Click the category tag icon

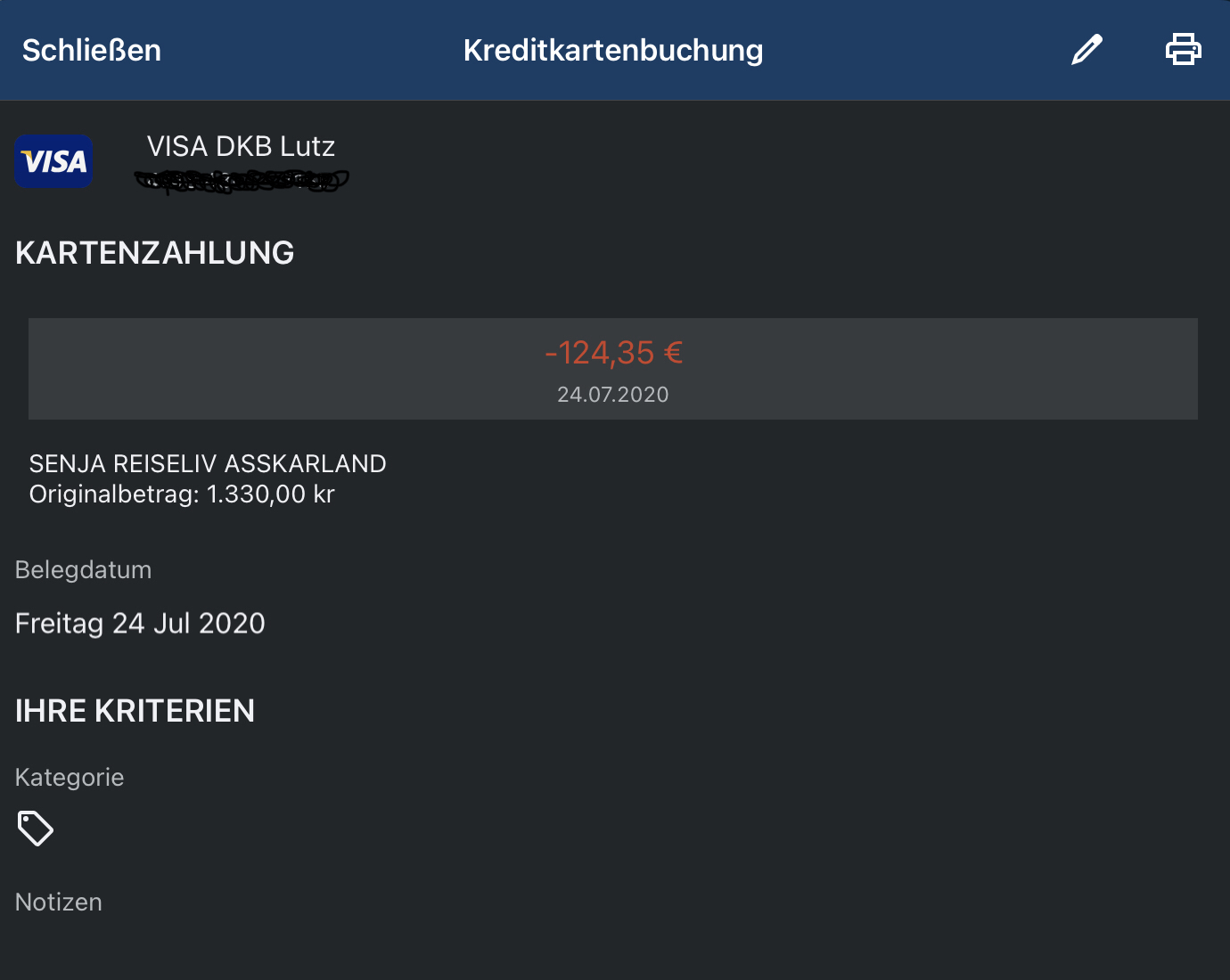[x=36, y=829]
